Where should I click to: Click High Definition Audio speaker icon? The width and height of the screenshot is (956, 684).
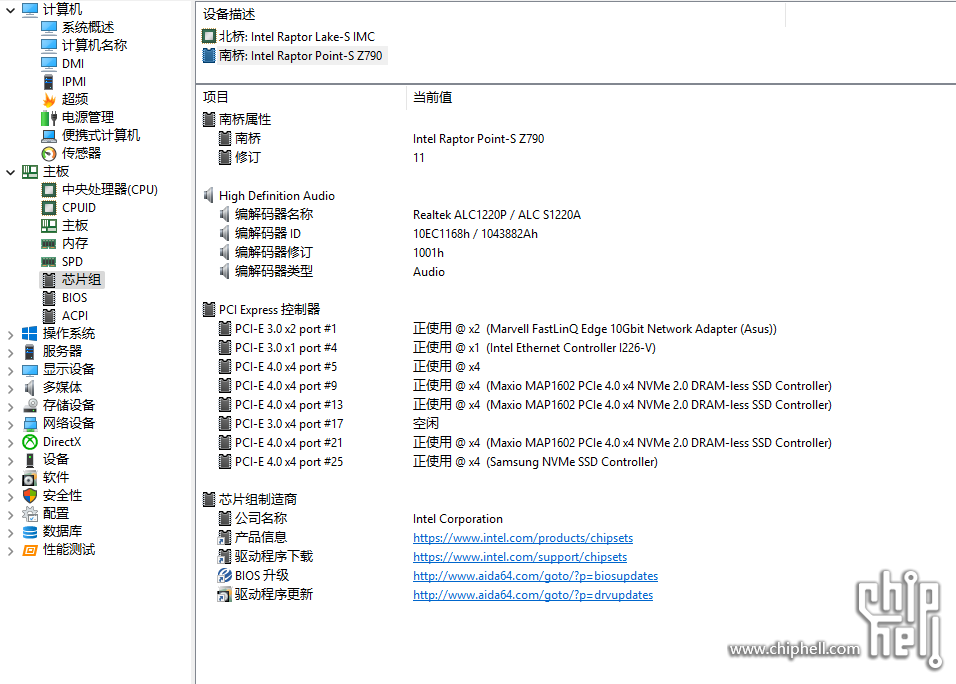click(x=209, y=196)
